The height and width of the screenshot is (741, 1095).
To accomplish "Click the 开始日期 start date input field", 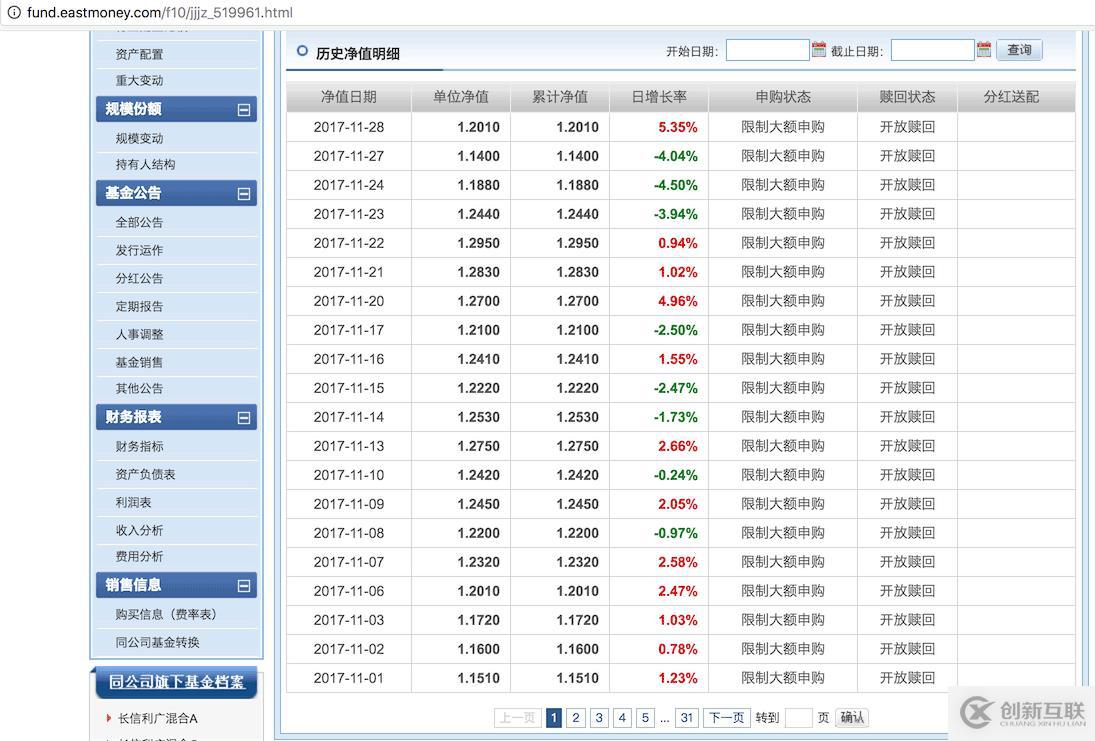I will point(767,50).
